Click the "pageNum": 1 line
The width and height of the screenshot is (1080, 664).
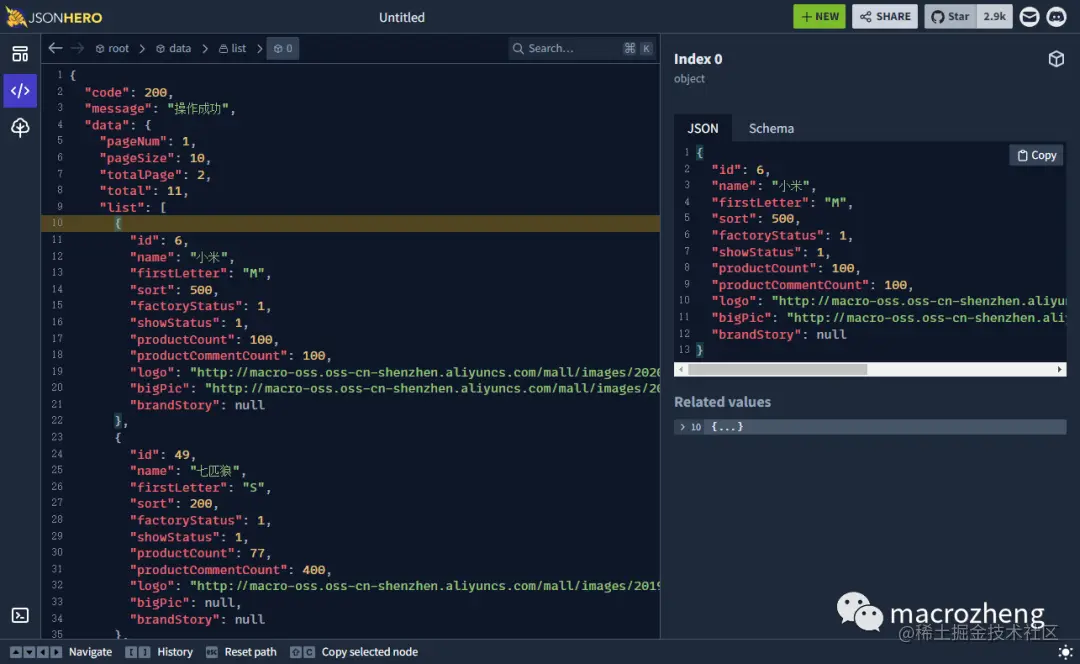coord(147,142)
